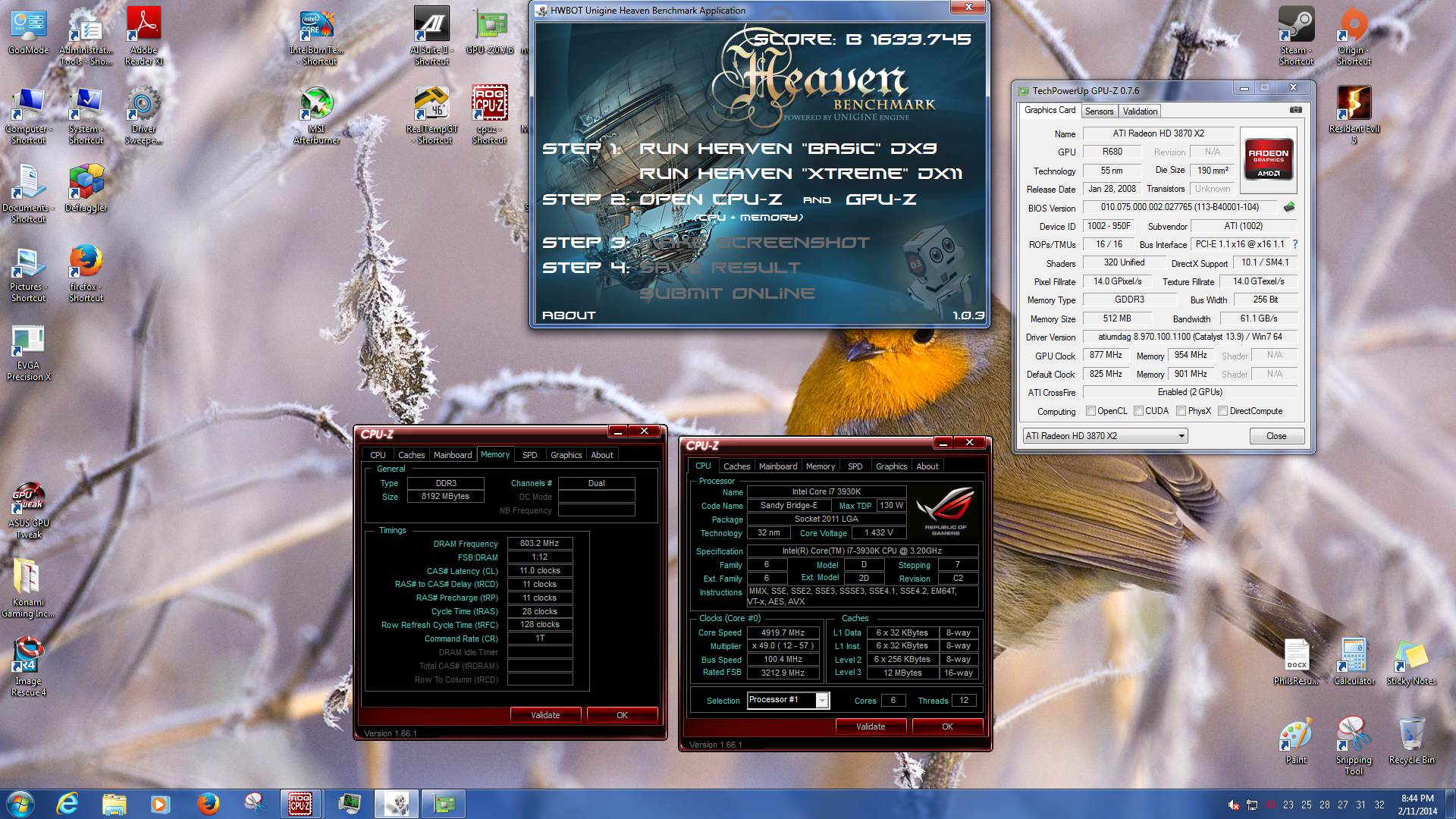
Task: Open Steam shortcut on desktop
Action: [1296, 36]
